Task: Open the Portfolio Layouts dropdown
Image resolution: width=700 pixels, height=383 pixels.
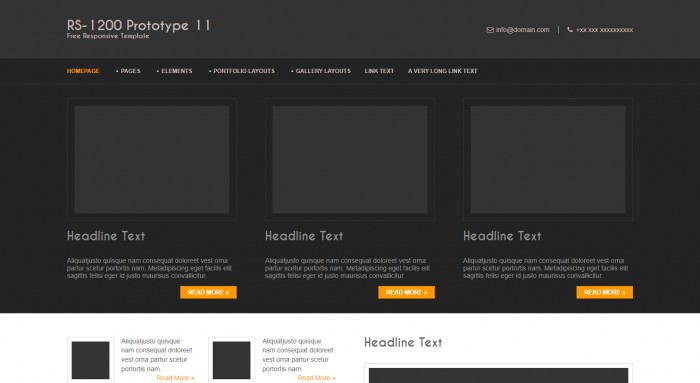Action: (242, 71)
